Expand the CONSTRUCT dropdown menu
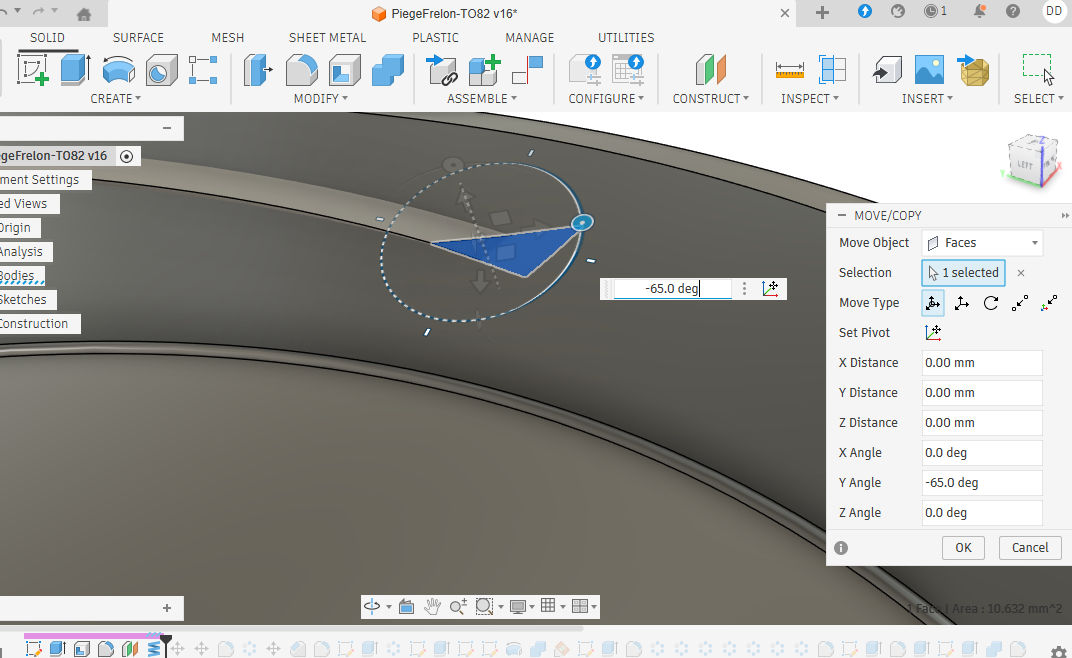Image resolution: width=1072 pixels, height=658 pixels. tap(711, 99)
